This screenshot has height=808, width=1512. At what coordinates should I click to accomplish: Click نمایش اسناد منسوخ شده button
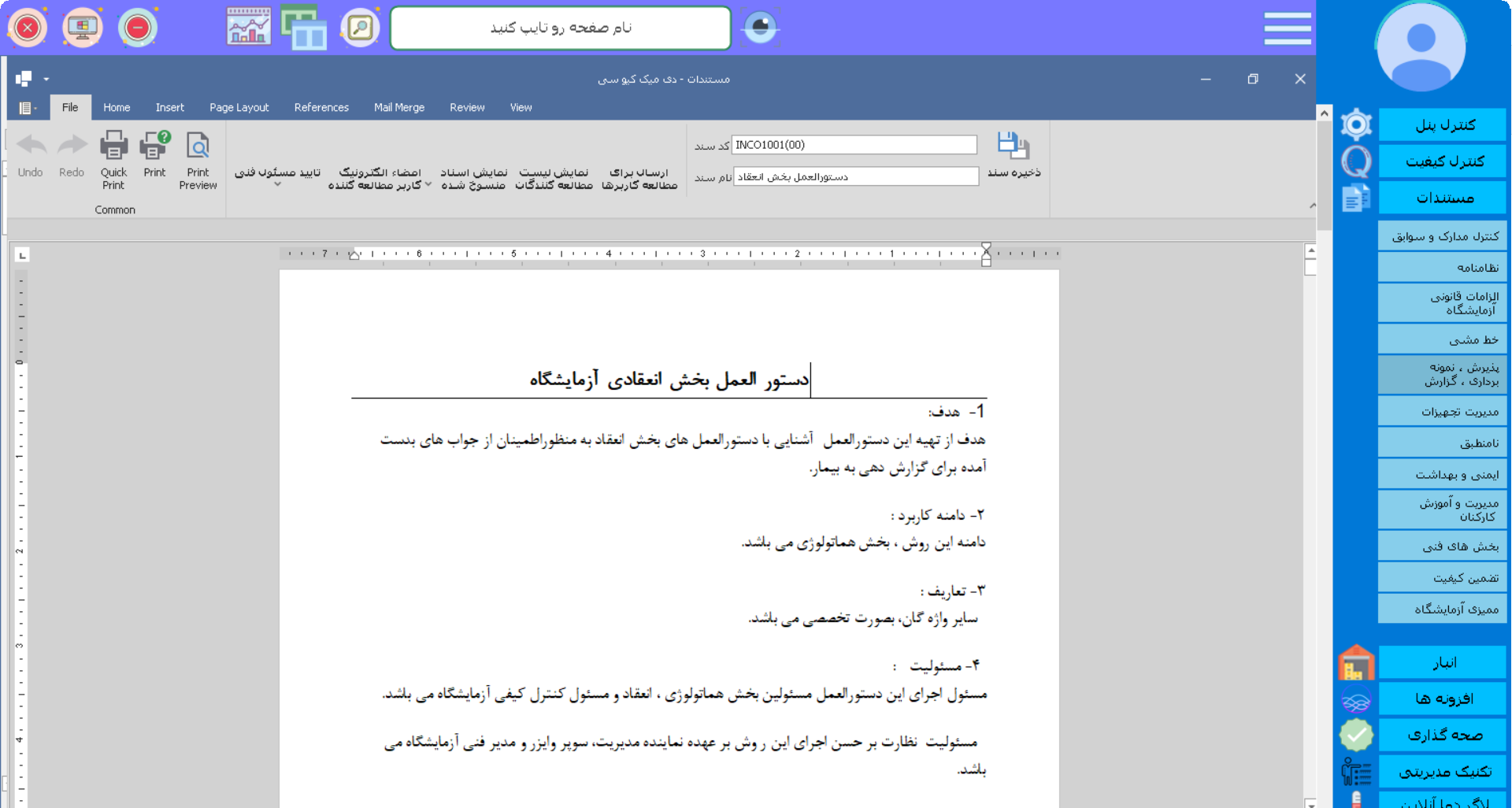coord(473,178)
